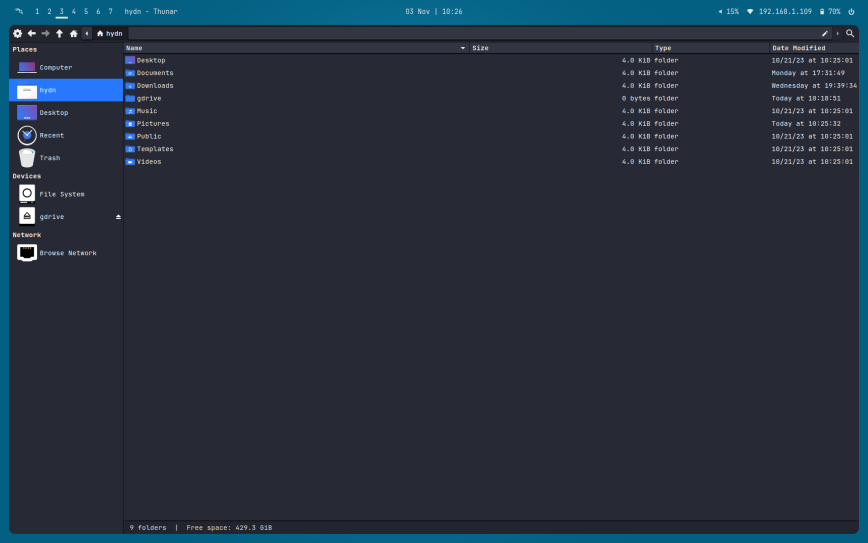Image resolution: width=868 pixels, height=543 pixels.
Task: Click the date and time clock
Action: [433, 12]
